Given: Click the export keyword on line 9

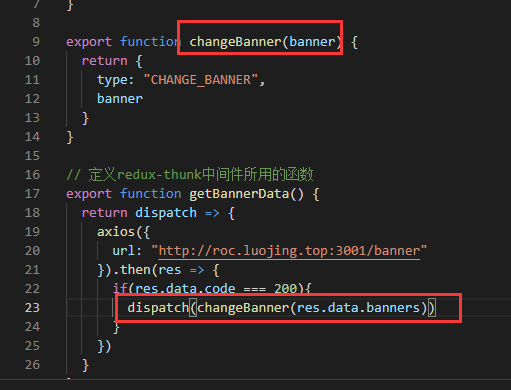Looking at the screenshot, I should 89,42.
